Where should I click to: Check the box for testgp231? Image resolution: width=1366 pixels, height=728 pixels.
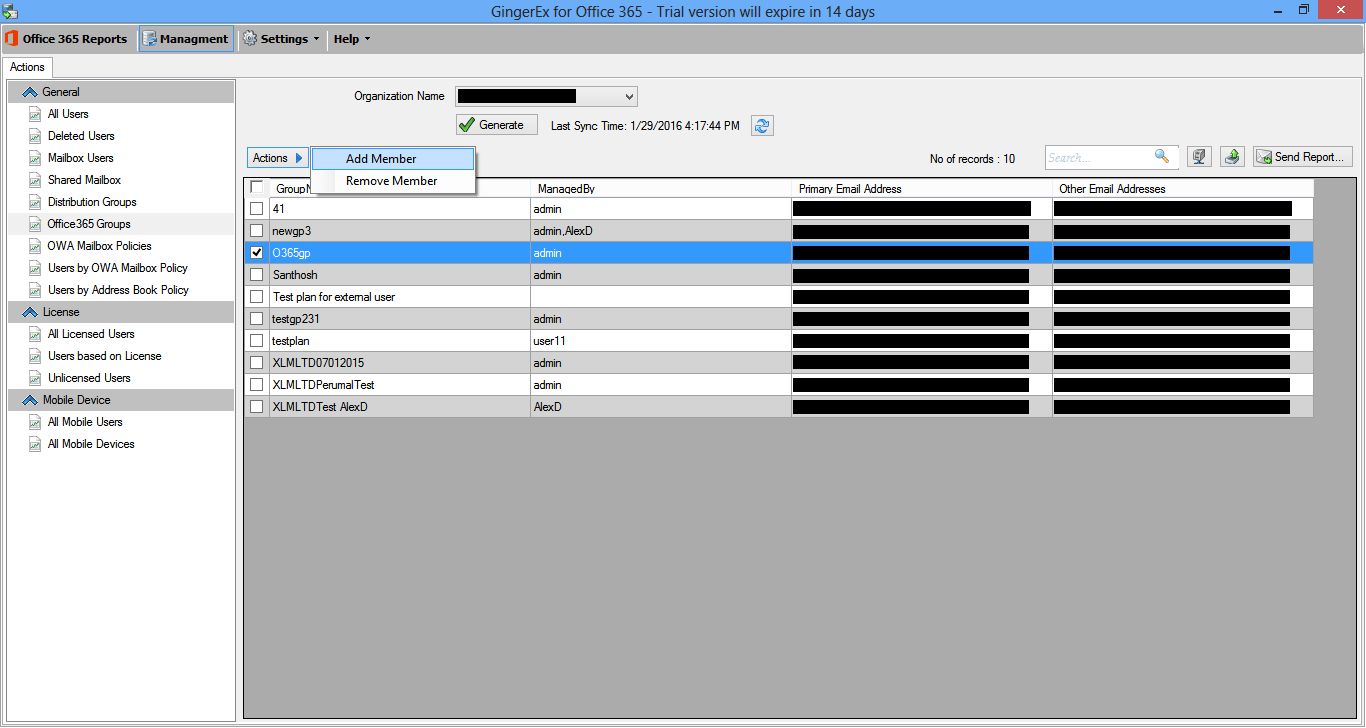coord(257,319)
